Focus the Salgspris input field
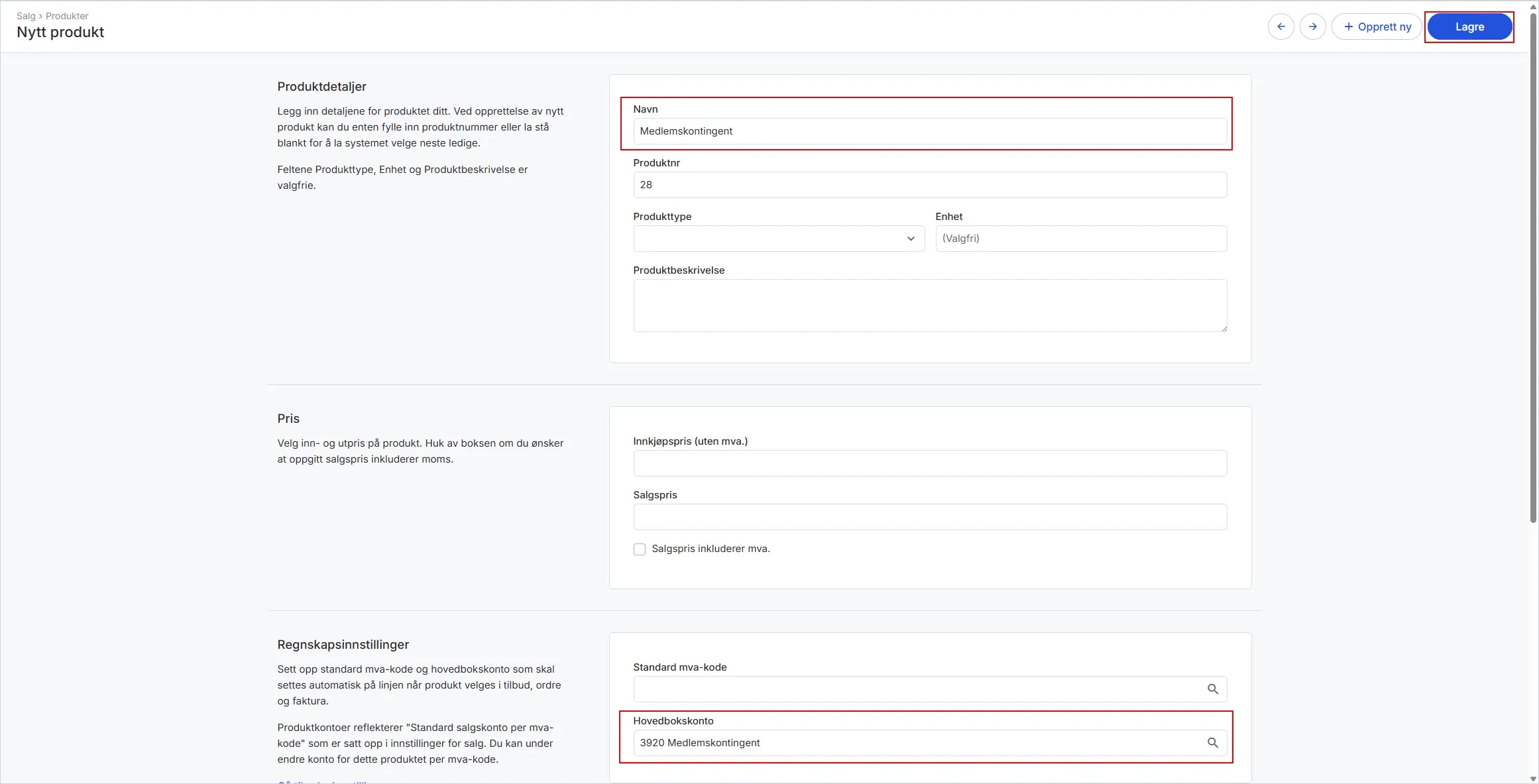The image size is (1539, 784). [x=929, y=517]
